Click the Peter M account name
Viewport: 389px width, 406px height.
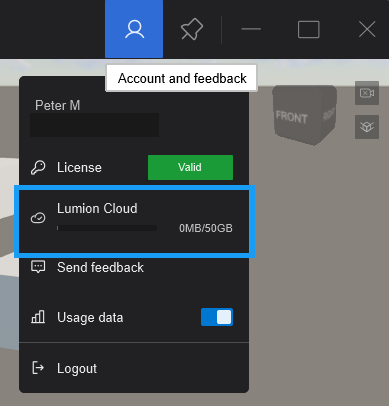58,106
